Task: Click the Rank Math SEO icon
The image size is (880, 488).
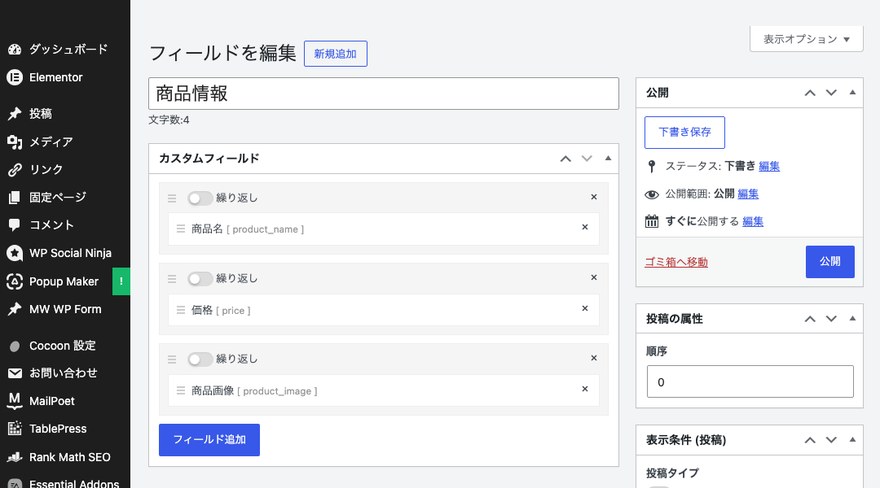Action: [x=15, y=457]
